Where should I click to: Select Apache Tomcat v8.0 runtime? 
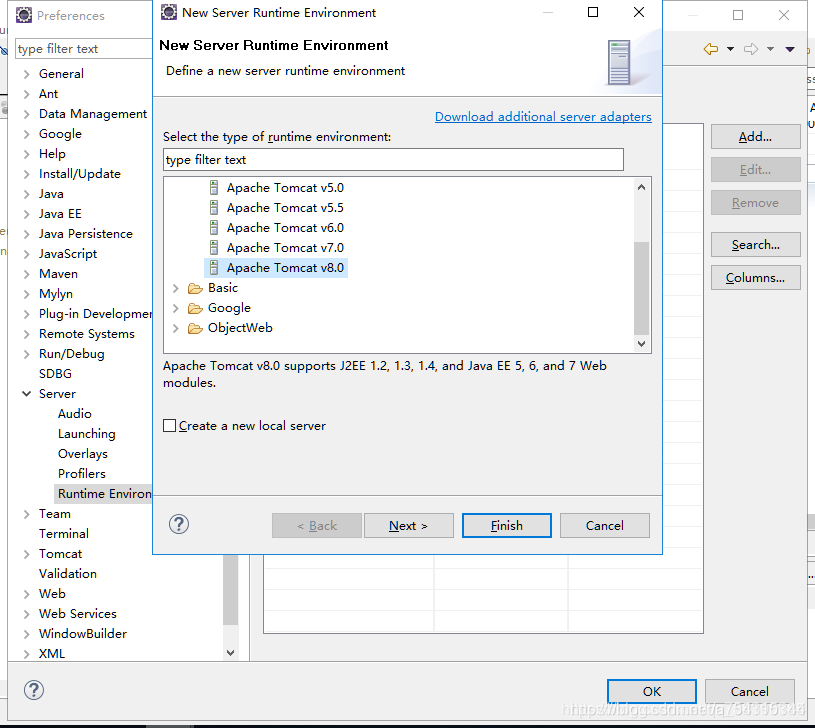pyautogui.click(x=285, y=268)
